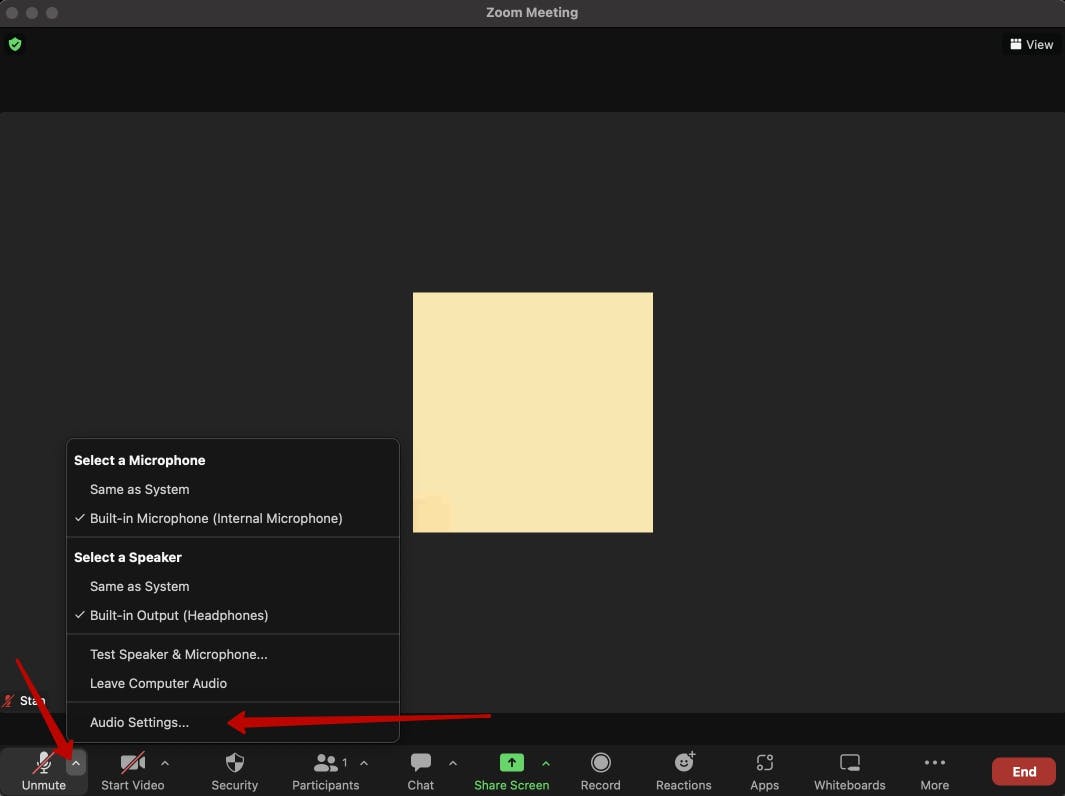The height and width of the screenshot is (796, 1065).
Task: Collapse the audio options chevron next to Unmute
Action: 76,763
